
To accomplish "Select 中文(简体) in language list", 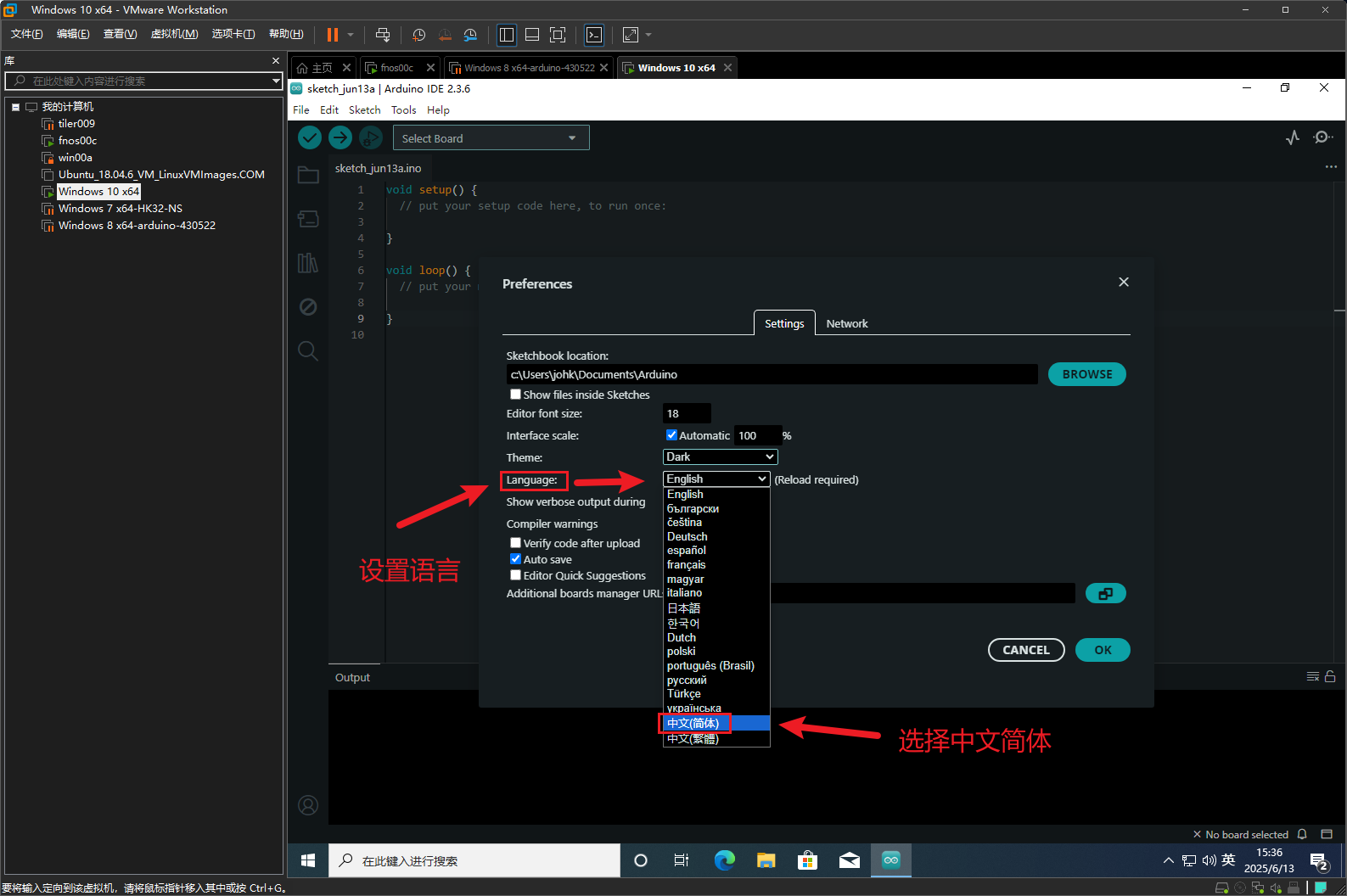I will click(716, 723).
